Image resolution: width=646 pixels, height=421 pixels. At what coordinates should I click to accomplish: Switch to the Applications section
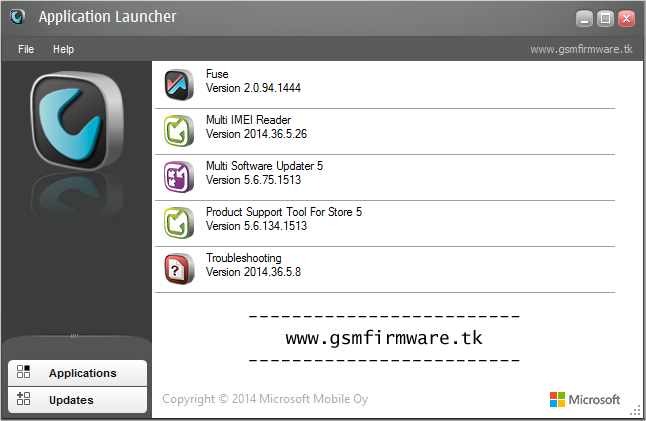[77, 373]
